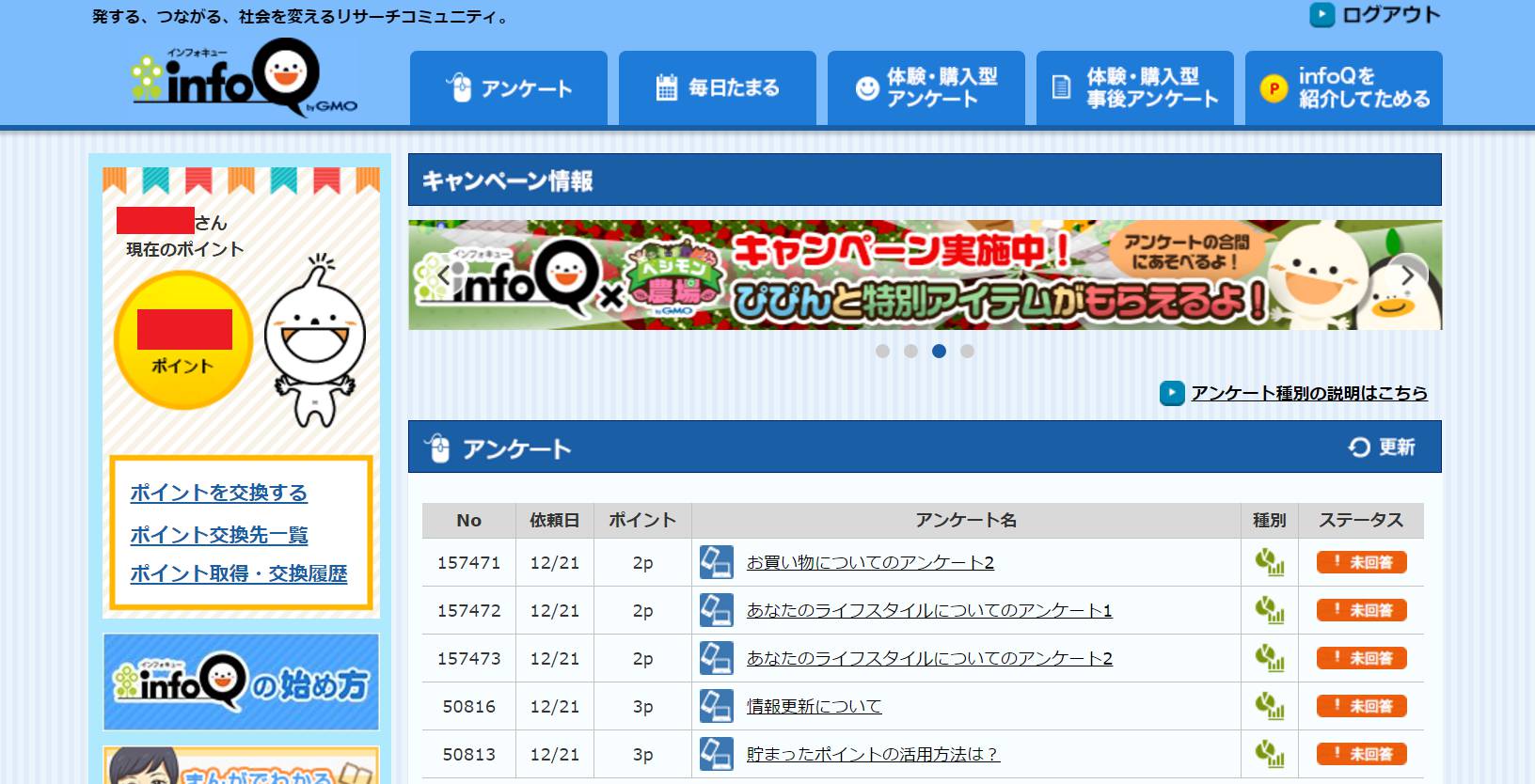
Task: Click survey number 50816 cell
Action: coord(469,706)
